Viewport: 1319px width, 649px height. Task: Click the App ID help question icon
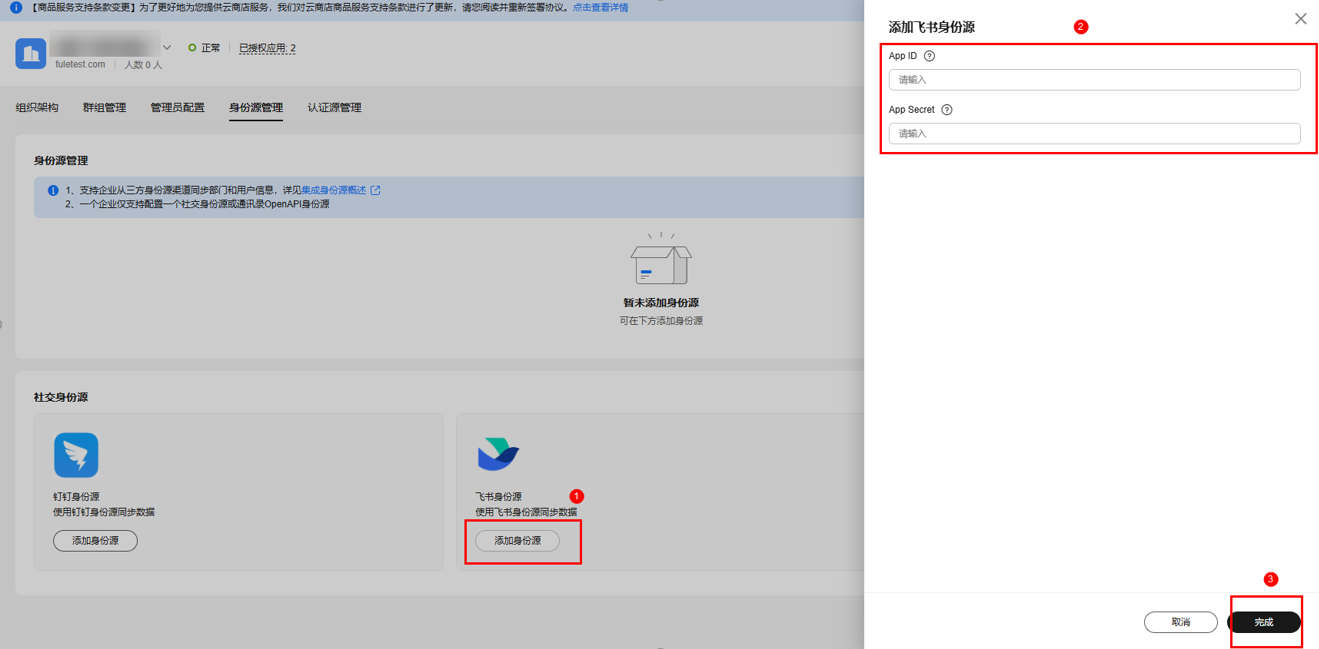(929, 57)
